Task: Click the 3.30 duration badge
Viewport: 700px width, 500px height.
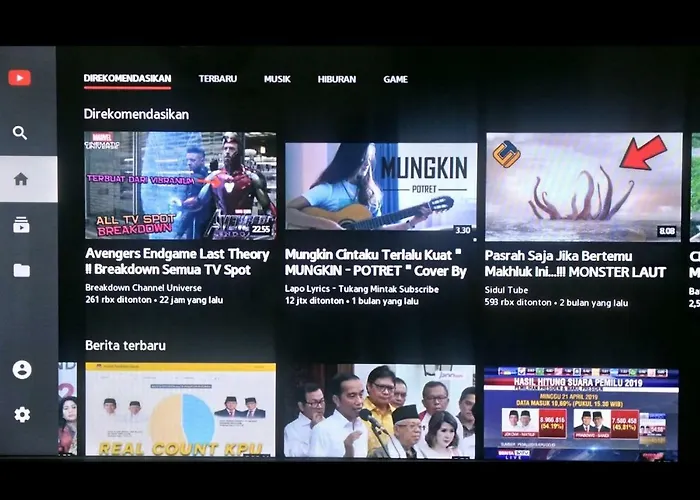Action: [462, 230]
